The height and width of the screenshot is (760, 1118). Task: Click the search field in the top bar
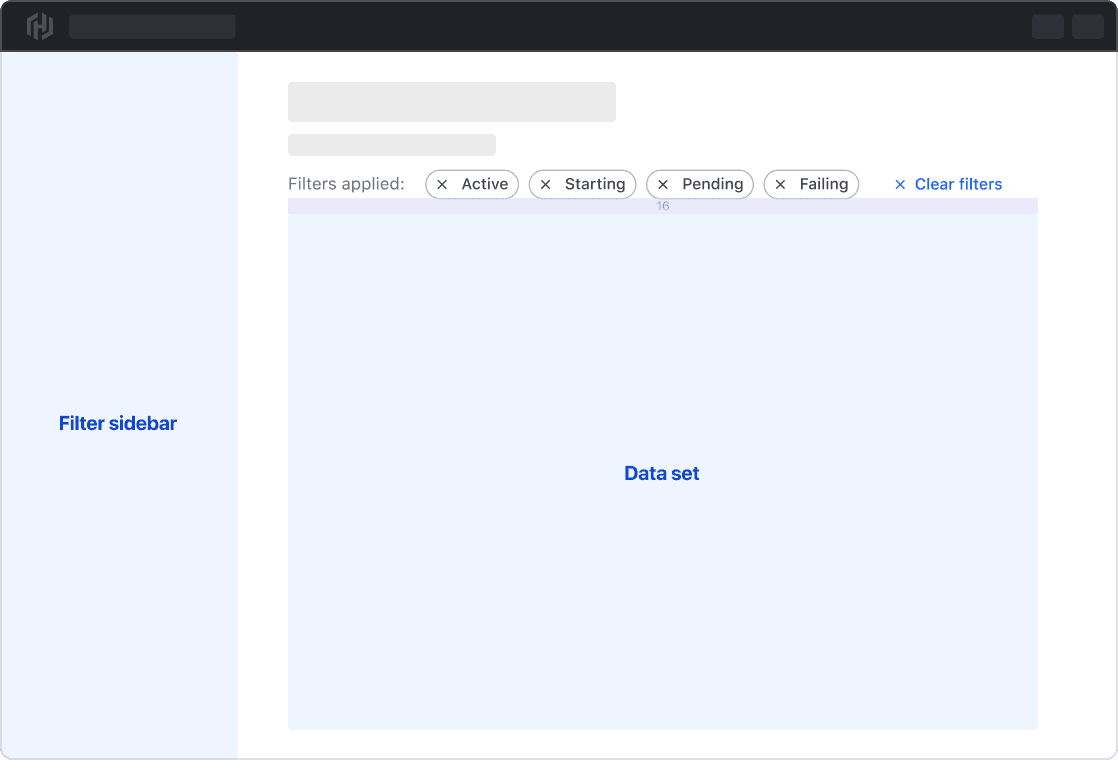pos(152,26)
